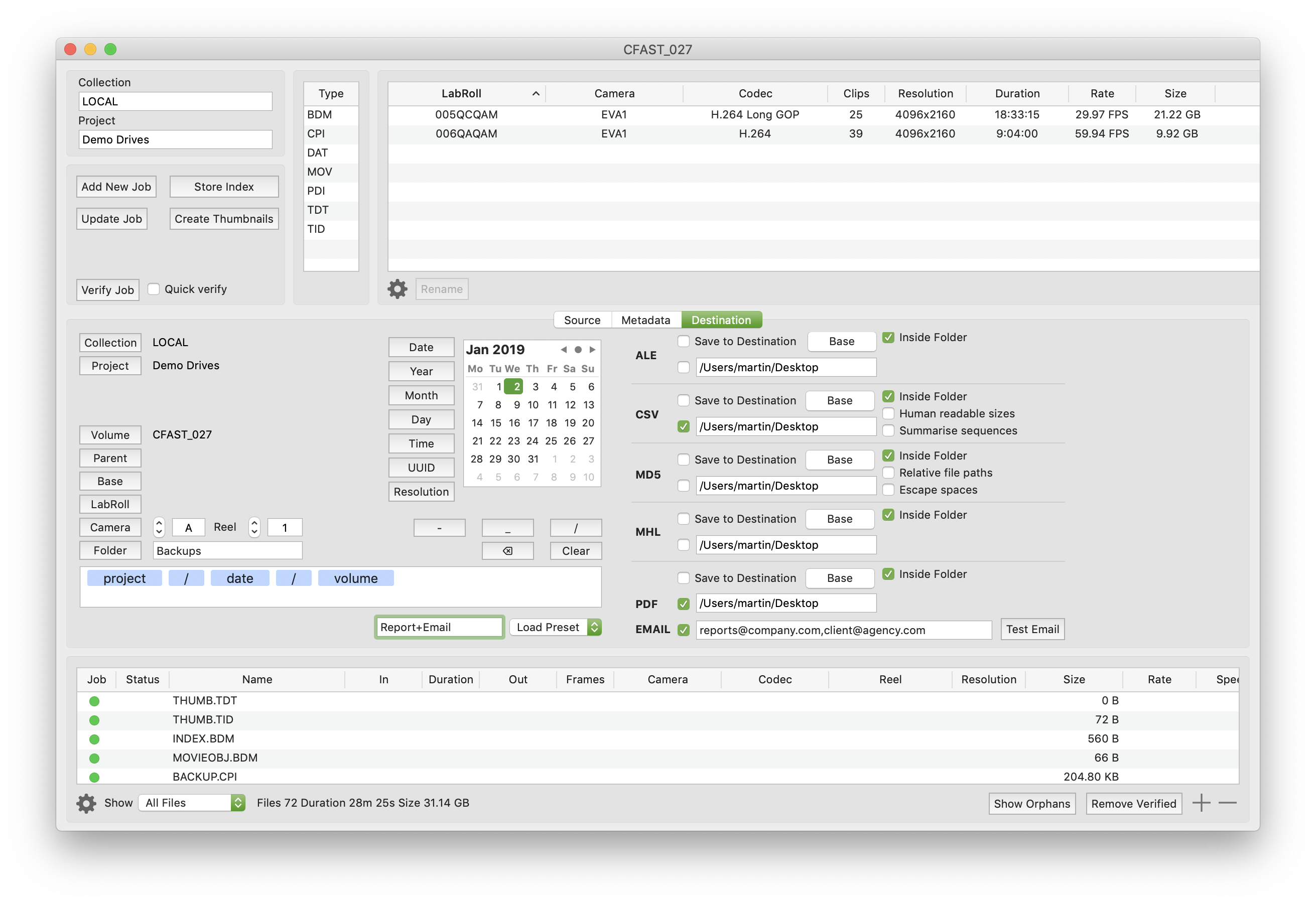The width and height of the screenshot is (1316, 905).
Task: Select the 'project' token in path
Action: coord(124,579)
